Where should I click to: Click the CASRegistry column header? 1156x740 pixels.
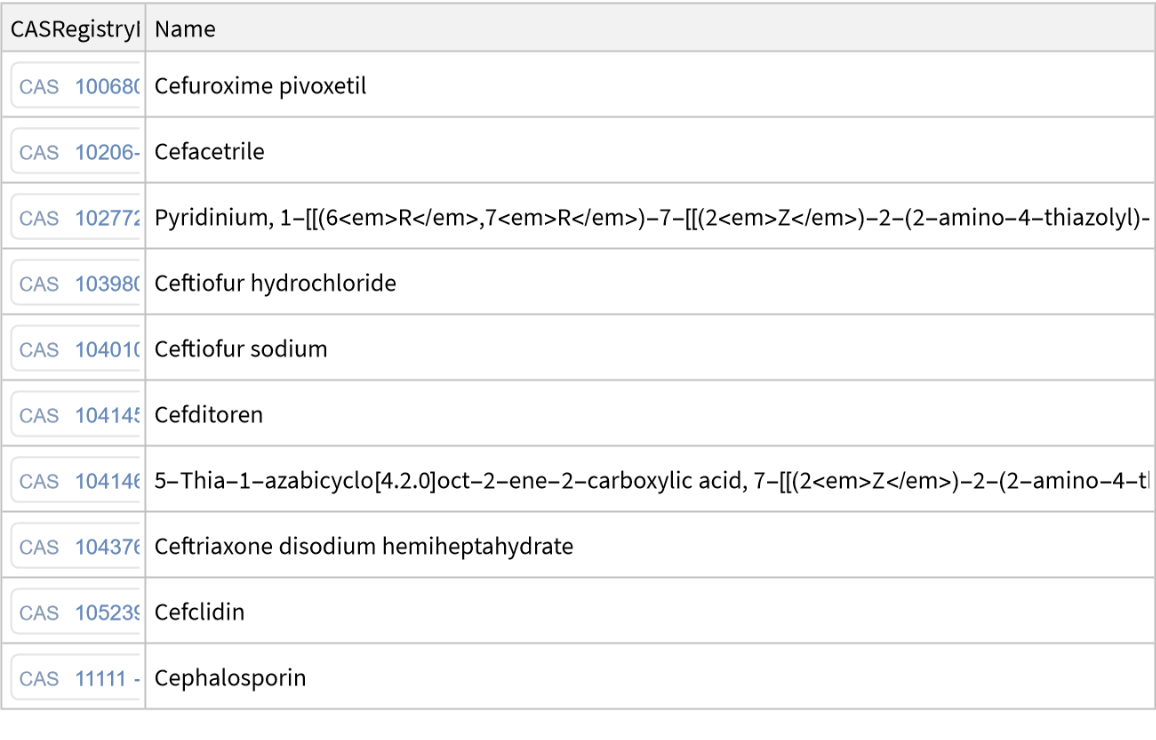pyautogui.click(x=73, y=30)
